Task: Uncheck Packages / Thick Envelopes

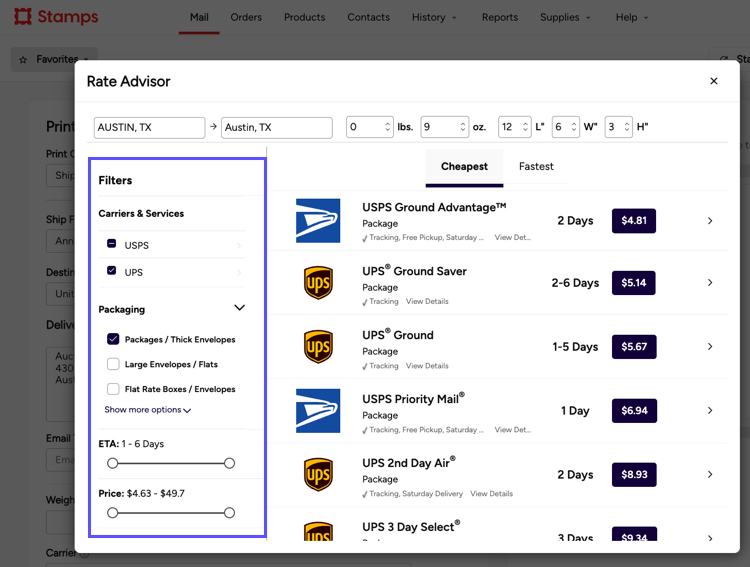Action: point(113,339)
